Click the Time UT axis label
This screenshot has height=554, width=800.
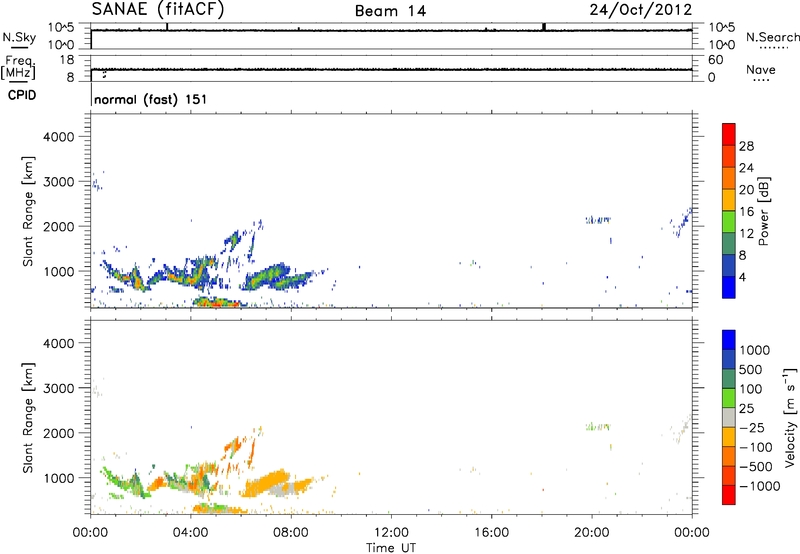click(x=391, y=548)
